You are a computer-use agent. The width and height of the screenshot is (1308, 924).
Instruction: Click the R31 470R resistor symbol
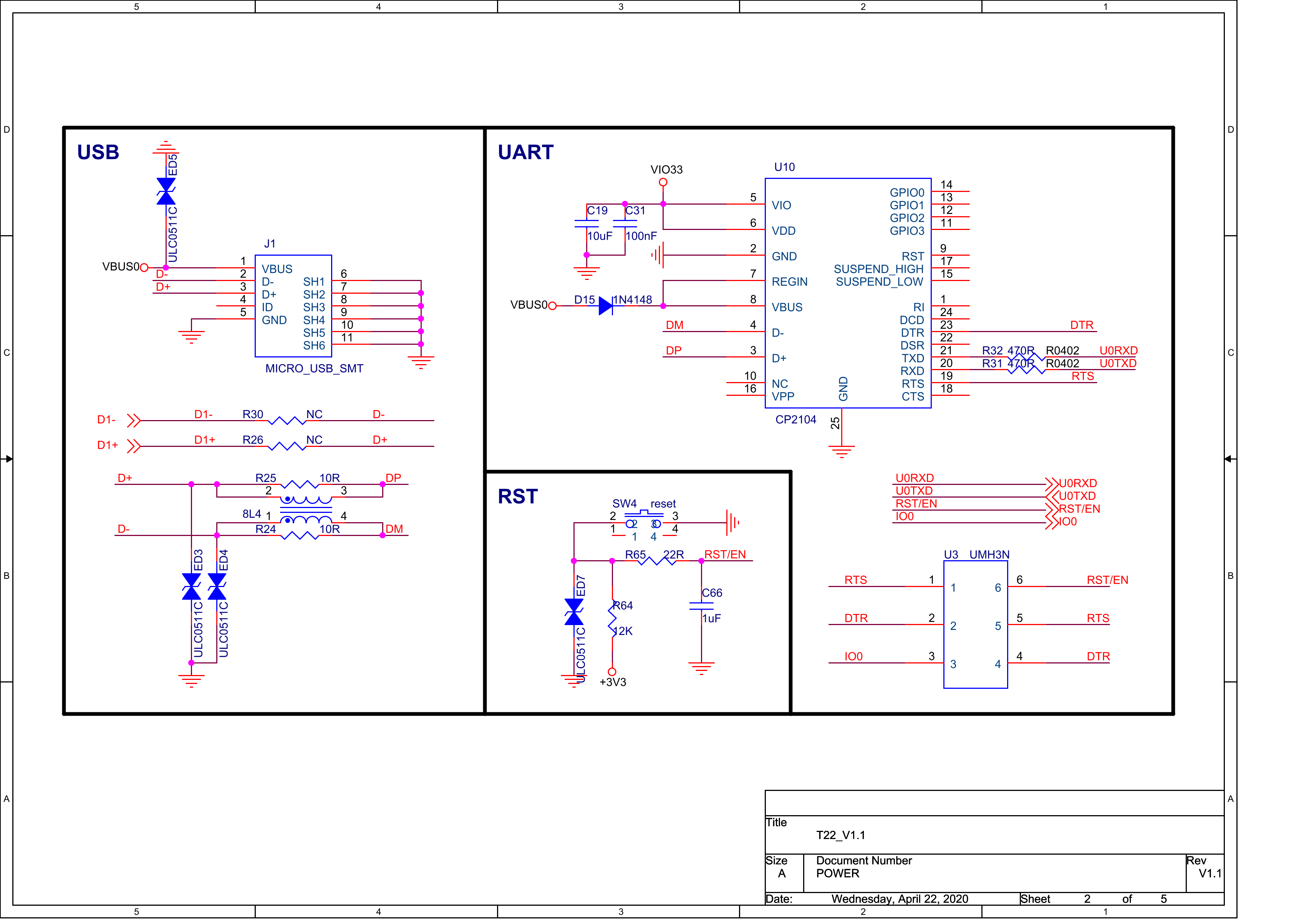[x=1026, y=370]
